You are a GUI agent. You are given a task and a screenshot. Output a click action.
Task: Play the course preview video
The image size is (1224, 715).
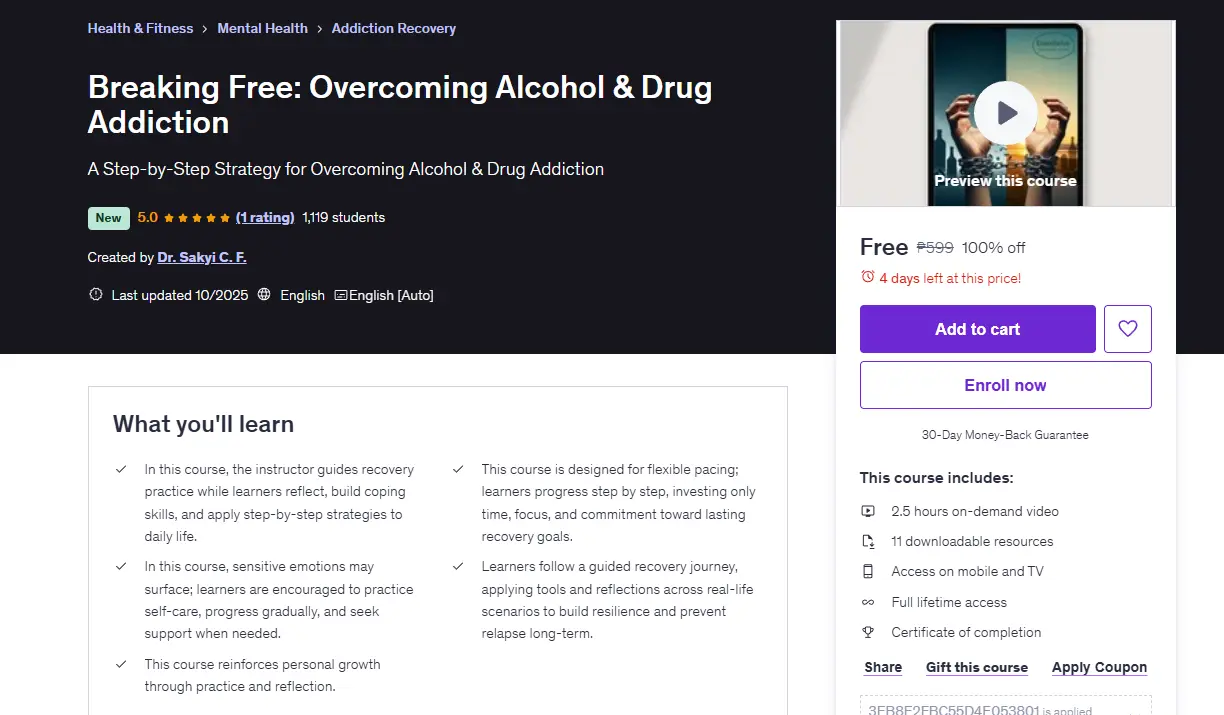point(1006,113)
